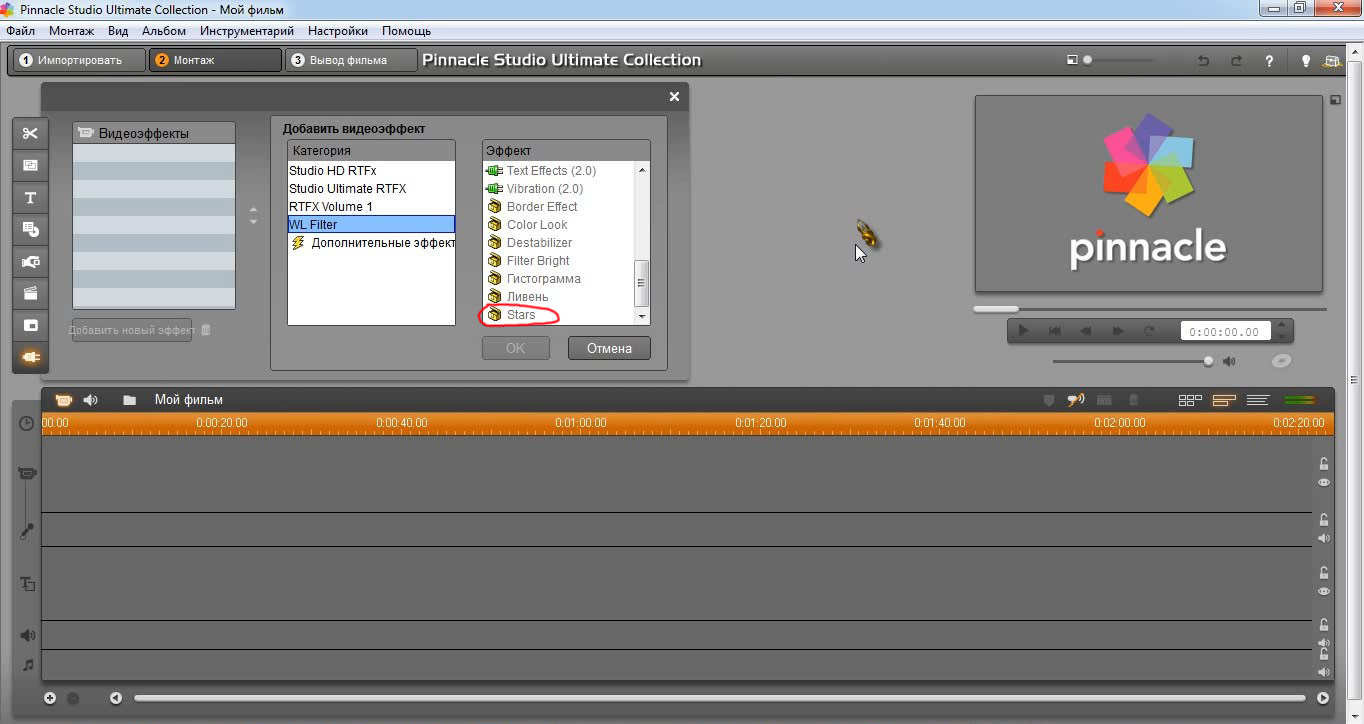Open the Файл menu

(x=20, y=31)
